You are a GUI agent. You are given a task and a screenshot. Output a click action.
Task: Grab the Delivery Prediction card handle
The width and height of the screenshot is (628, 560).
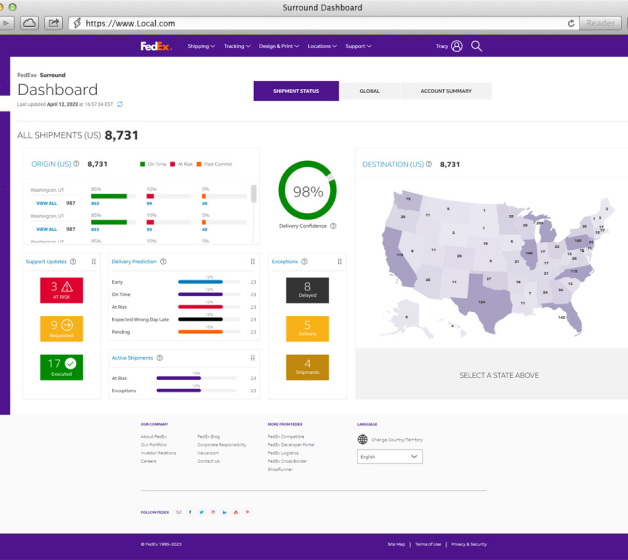tap(253, 262)
